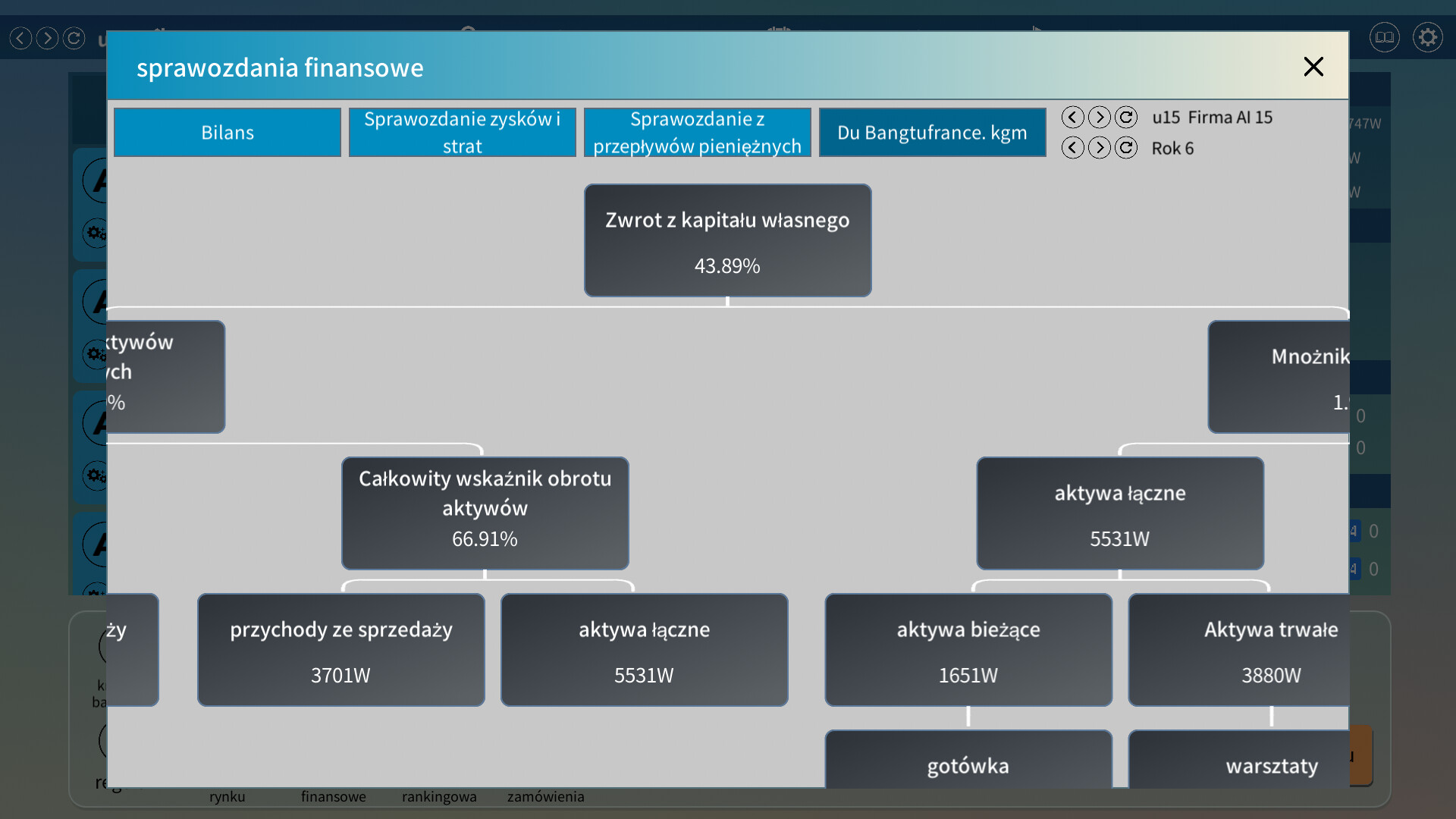
Task: Switch to the Bilans tab
Action: tap(227, 133)
